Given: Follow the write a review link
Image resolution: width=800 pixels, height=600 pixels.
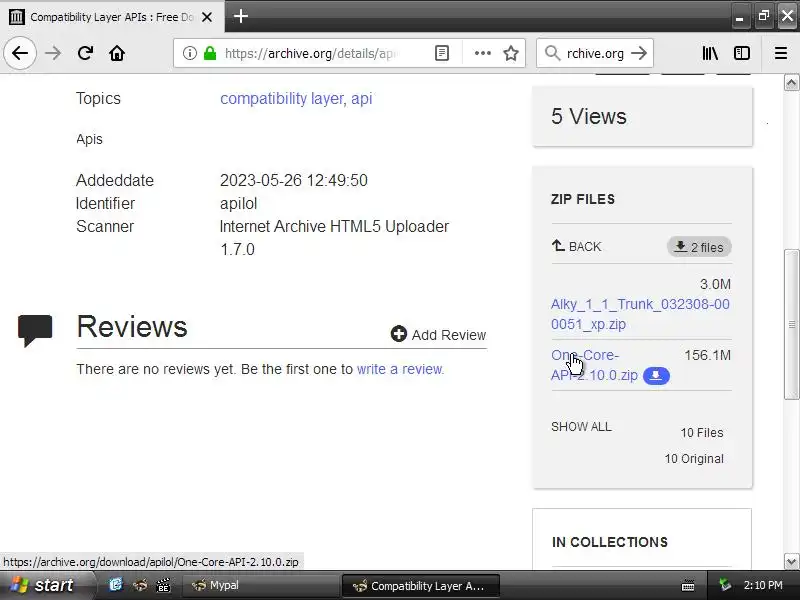Looking at the screenshot, I should point(401,369).
